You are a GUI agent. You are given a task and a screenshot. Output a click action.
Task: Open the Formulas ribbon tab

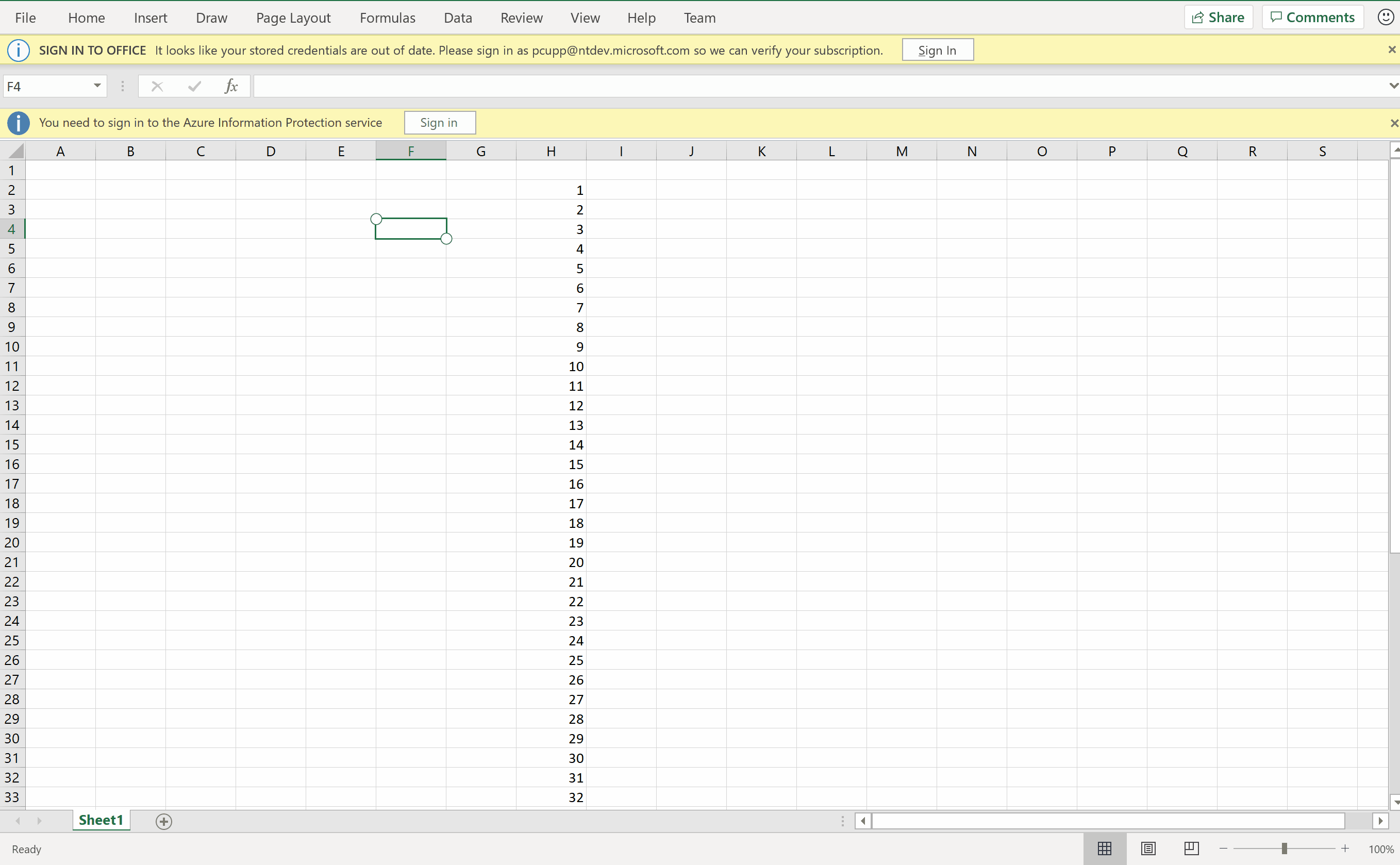pyautogui.click(x=387, y=18)
